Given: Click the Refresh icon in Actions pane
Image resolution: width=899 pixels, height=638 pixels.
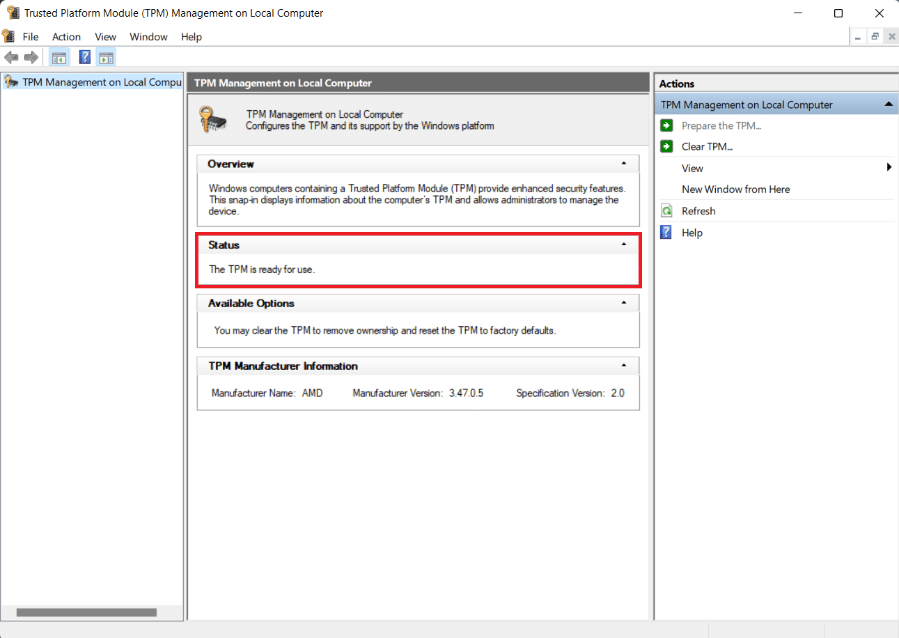Looking at the screenshot, I should point(667,211).
